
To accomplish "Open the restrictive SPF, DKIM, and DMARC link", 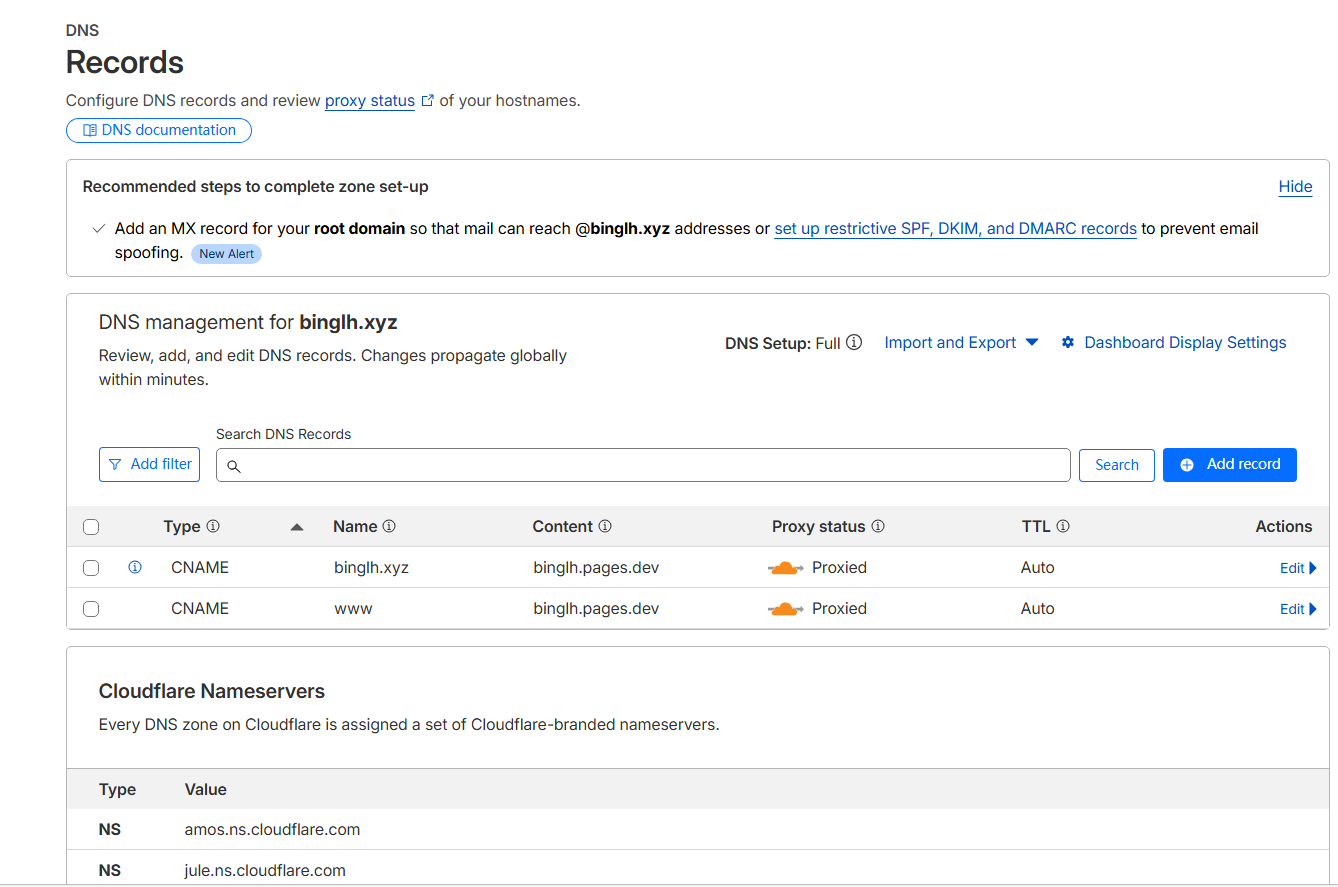I will [x=955, y=228].
